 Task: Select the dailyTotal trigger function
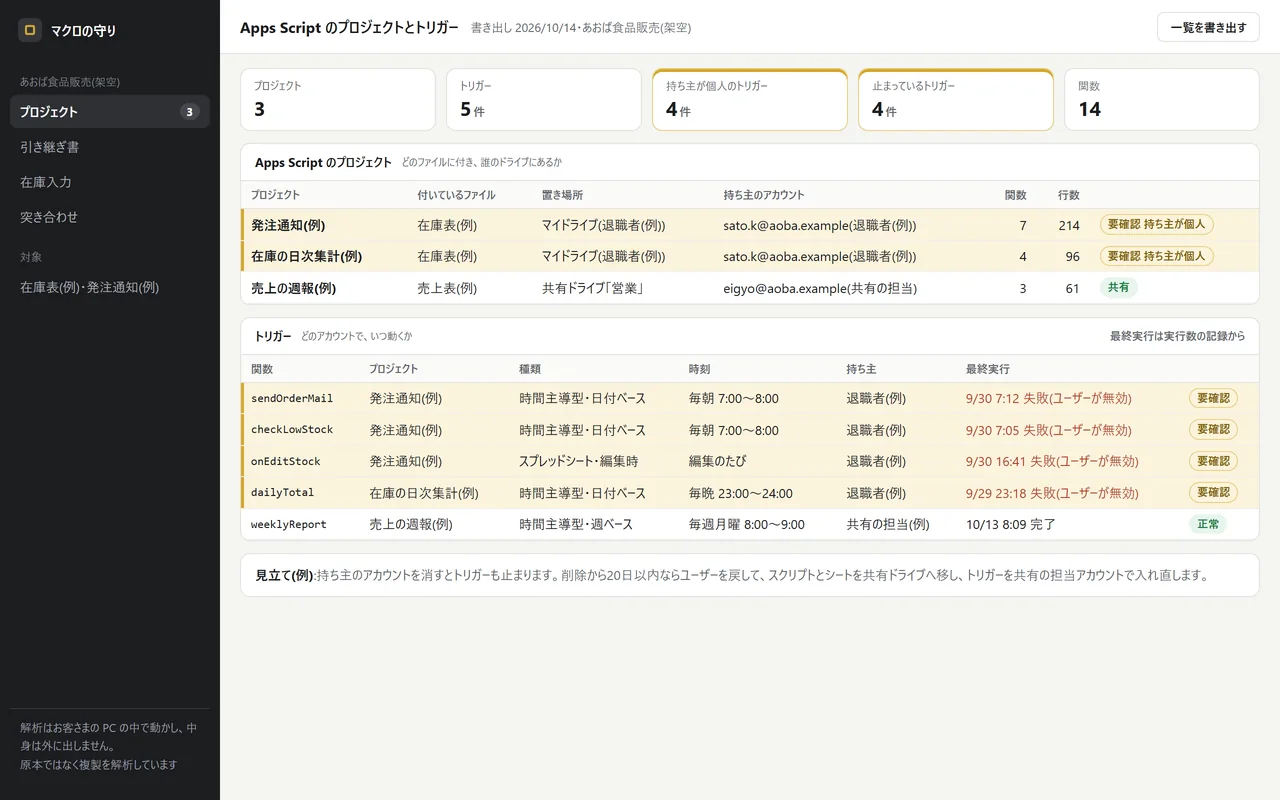coord(282,493)
